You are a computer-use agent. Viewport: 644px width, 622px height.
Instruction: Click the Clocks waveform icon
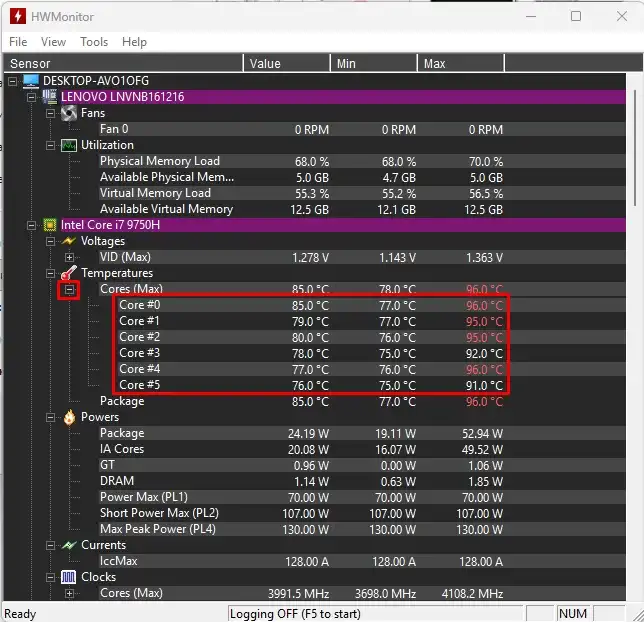[68, 577]
